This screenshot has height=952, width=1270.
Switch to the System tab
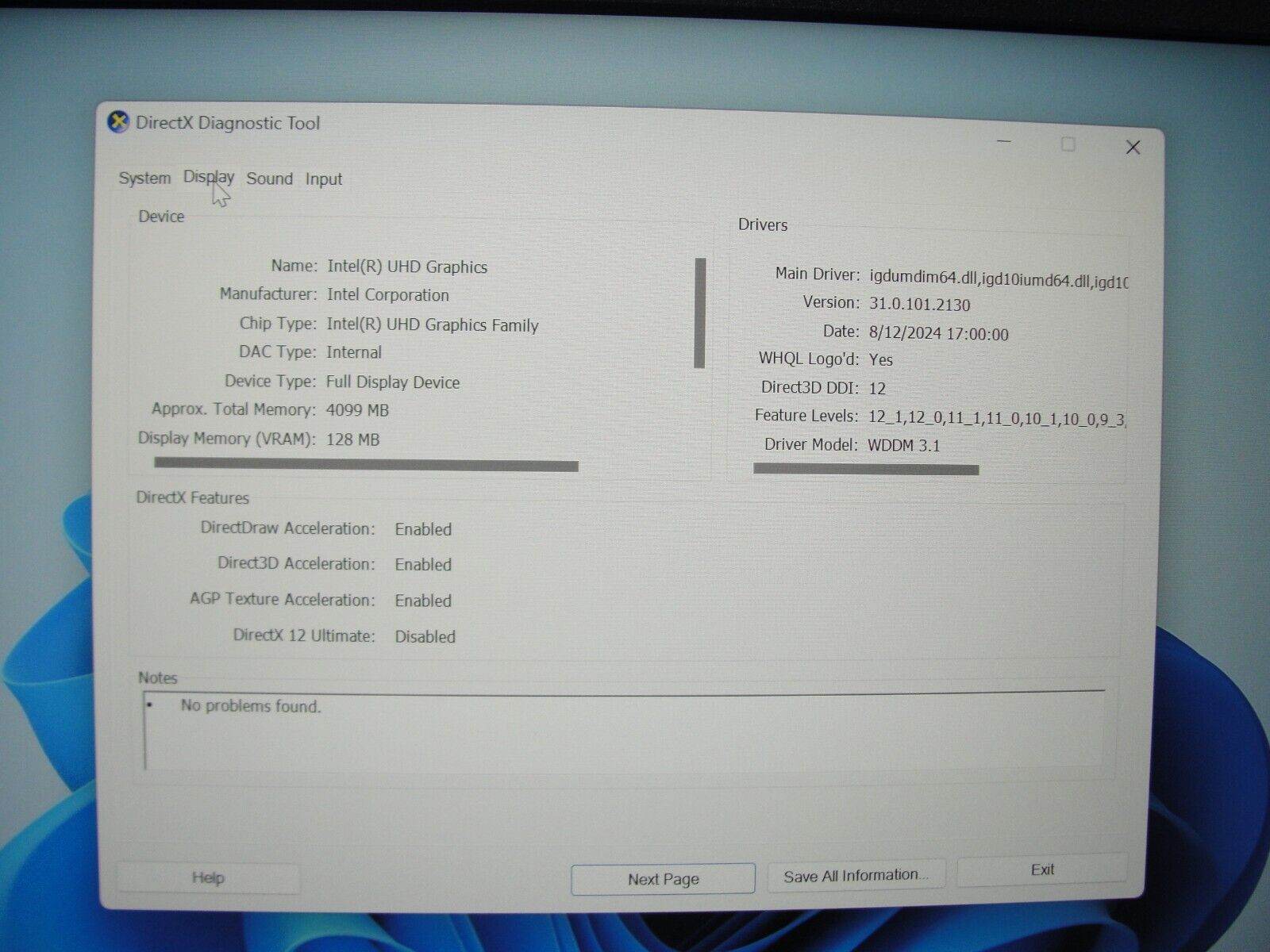point(143,179)
